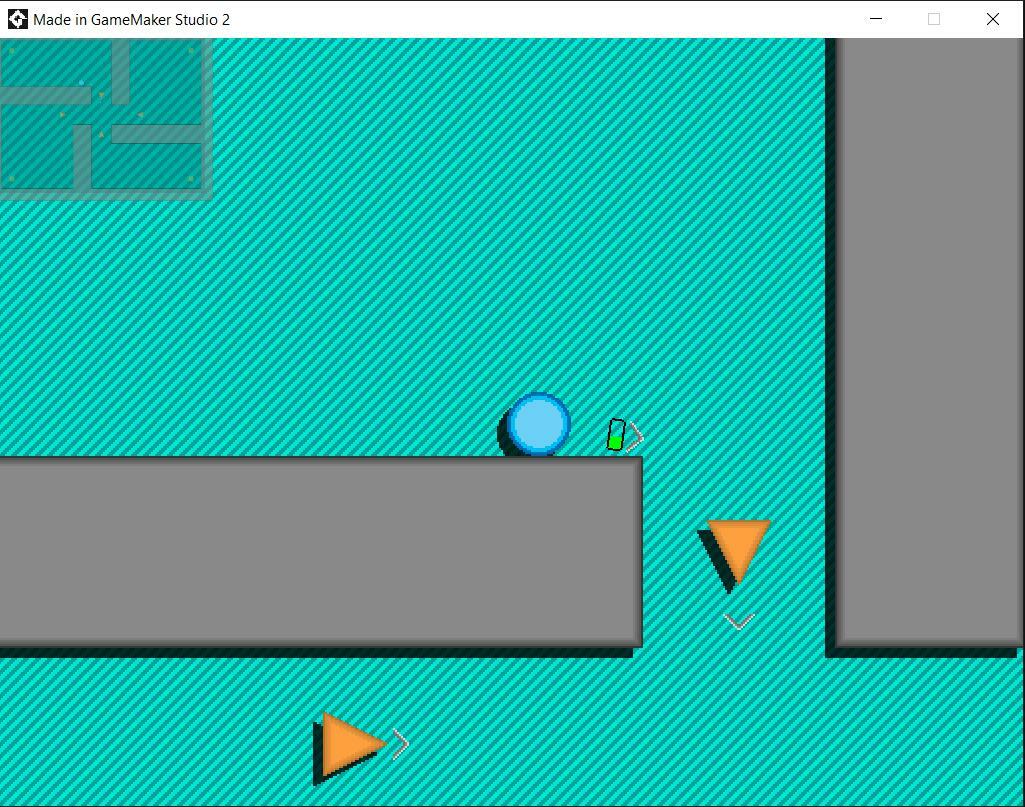This screenshot has height=807, width=1025.
Task: Select the right-pointing orange triangle enemy
Action: click(x=350, y=744)
